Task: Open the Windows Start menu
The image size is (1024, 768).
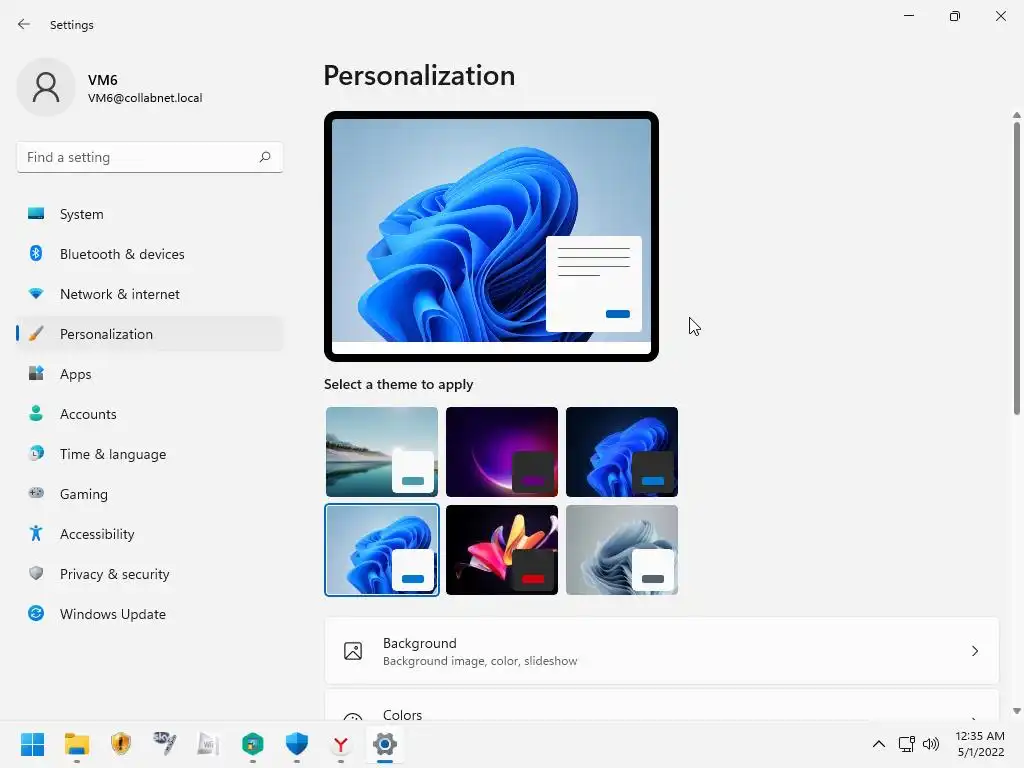Action: pyautogui.click(x=32, y=744)
